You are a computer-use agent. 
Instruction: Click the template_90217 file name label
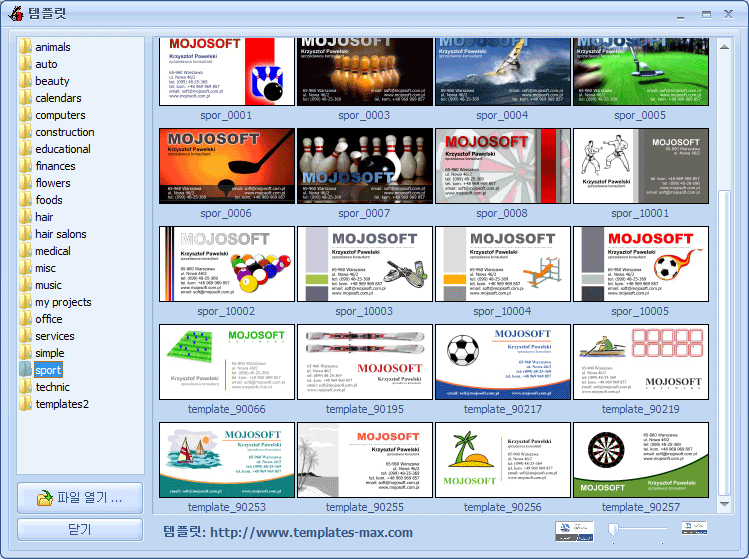503,409
